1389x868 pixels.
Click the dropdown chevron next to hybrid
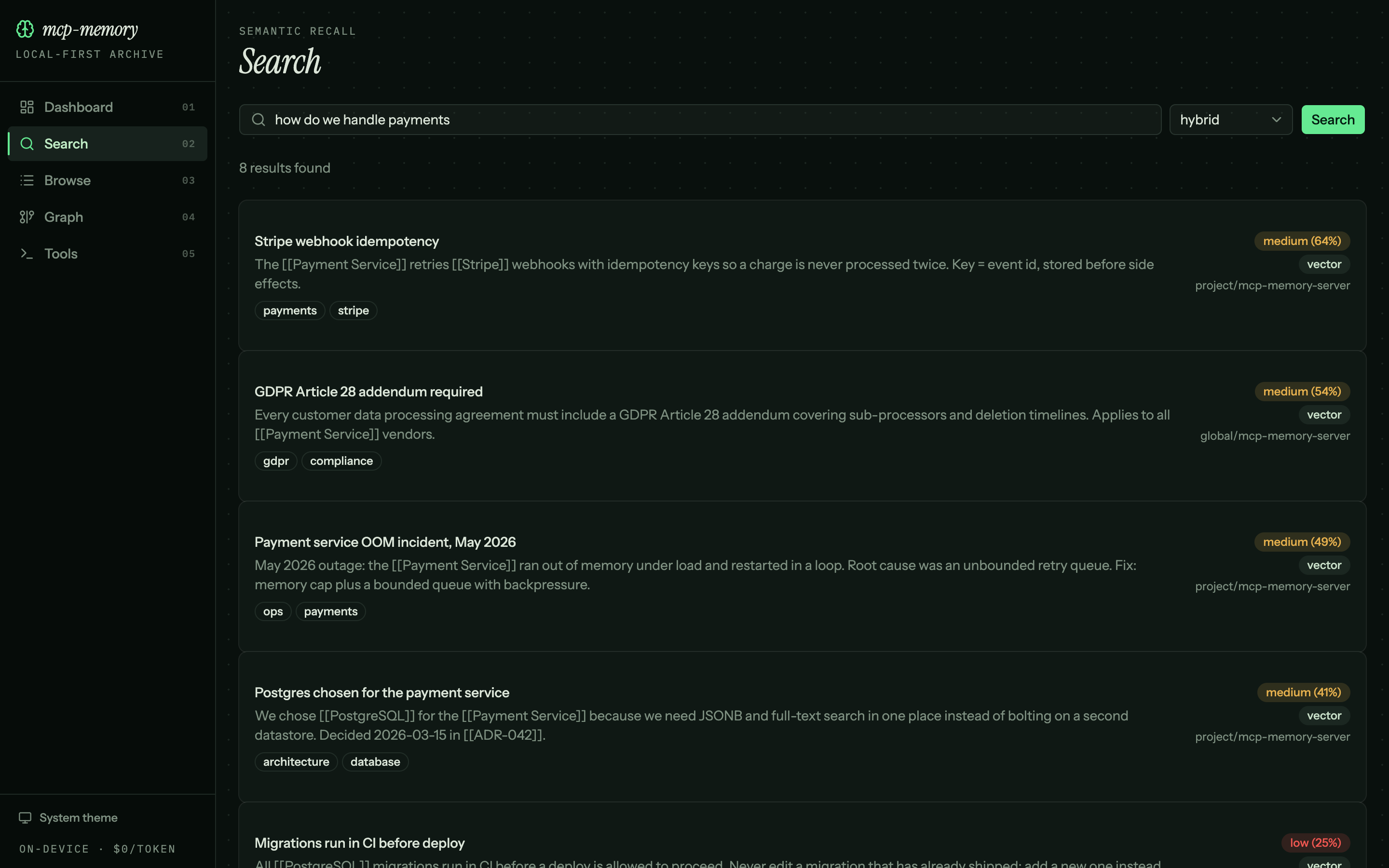1277,120
